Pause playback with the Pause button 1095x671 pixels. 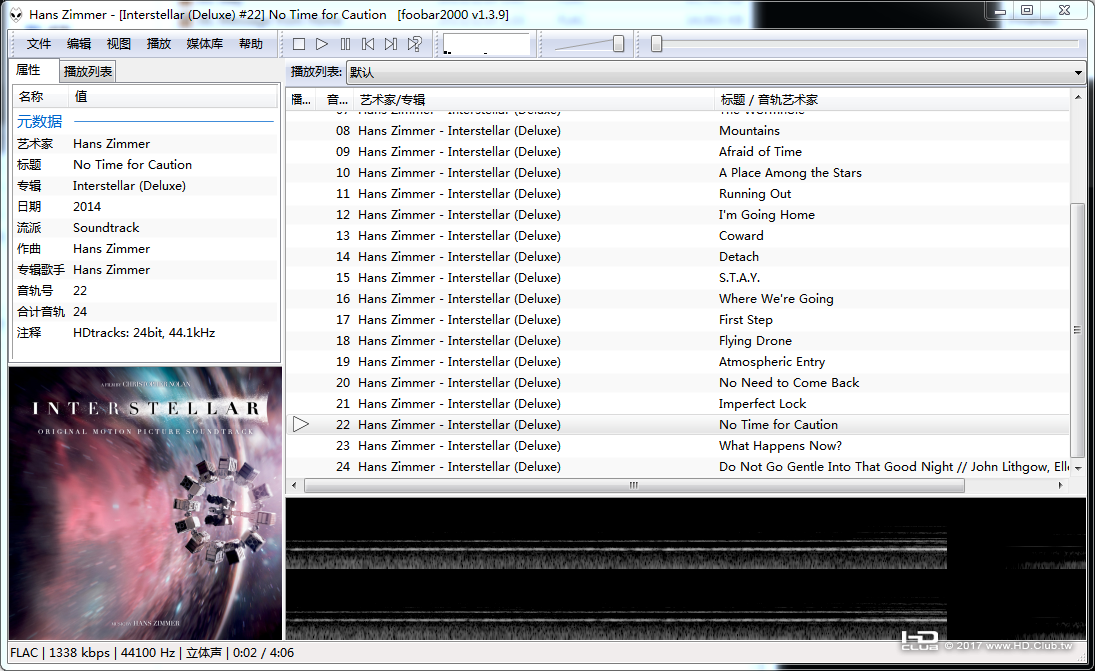345,44
